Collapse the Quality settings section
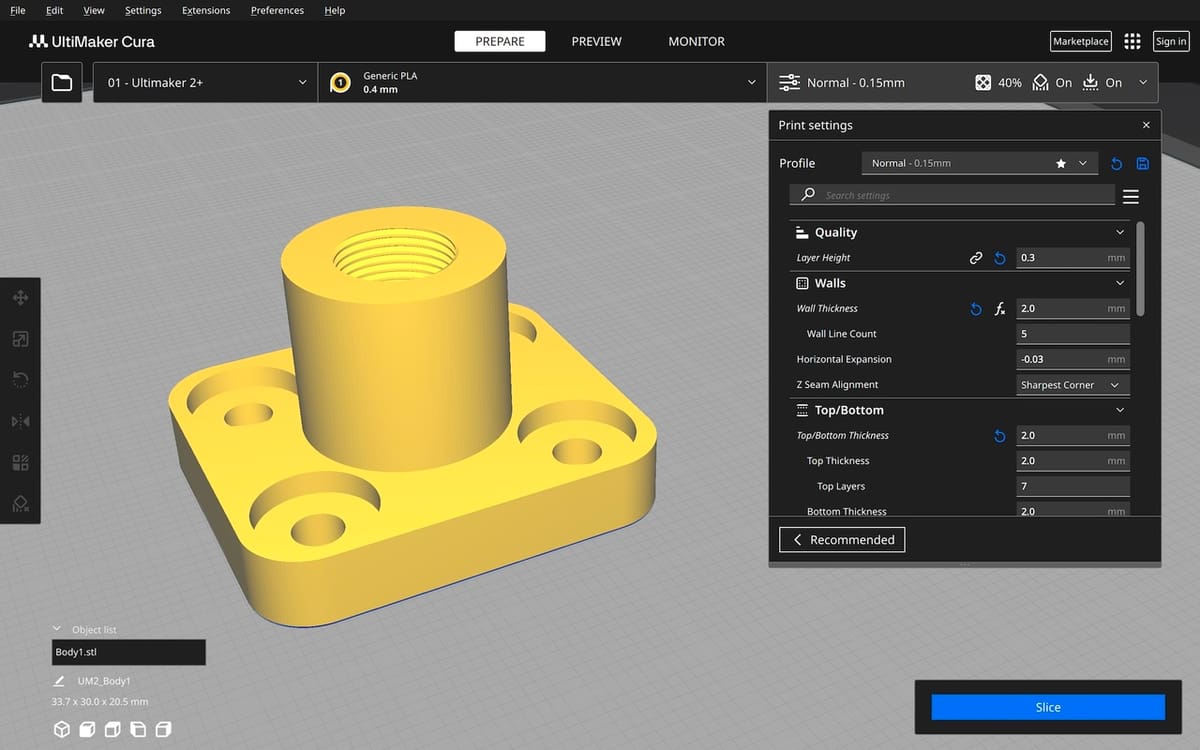Viewport: 1200px width, 750px height. click(x=1119, y=232)
